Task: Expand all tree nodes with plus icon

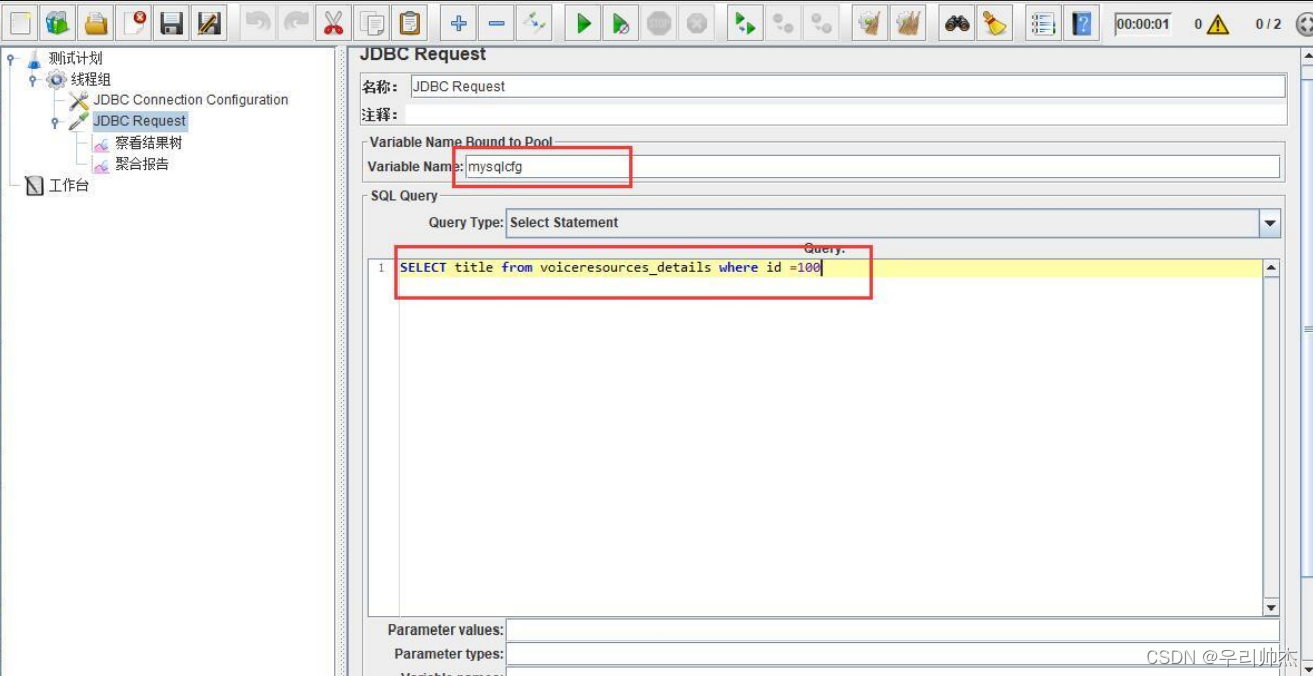Action: [x=458, y=22]
